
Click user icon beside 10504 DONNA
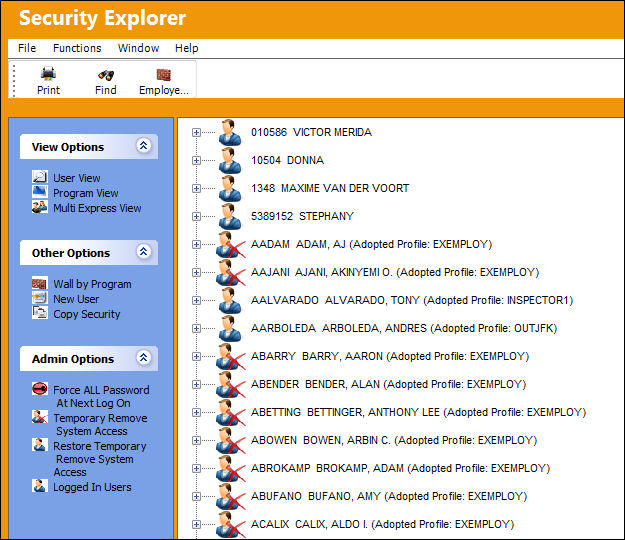[x=230, y=160]
